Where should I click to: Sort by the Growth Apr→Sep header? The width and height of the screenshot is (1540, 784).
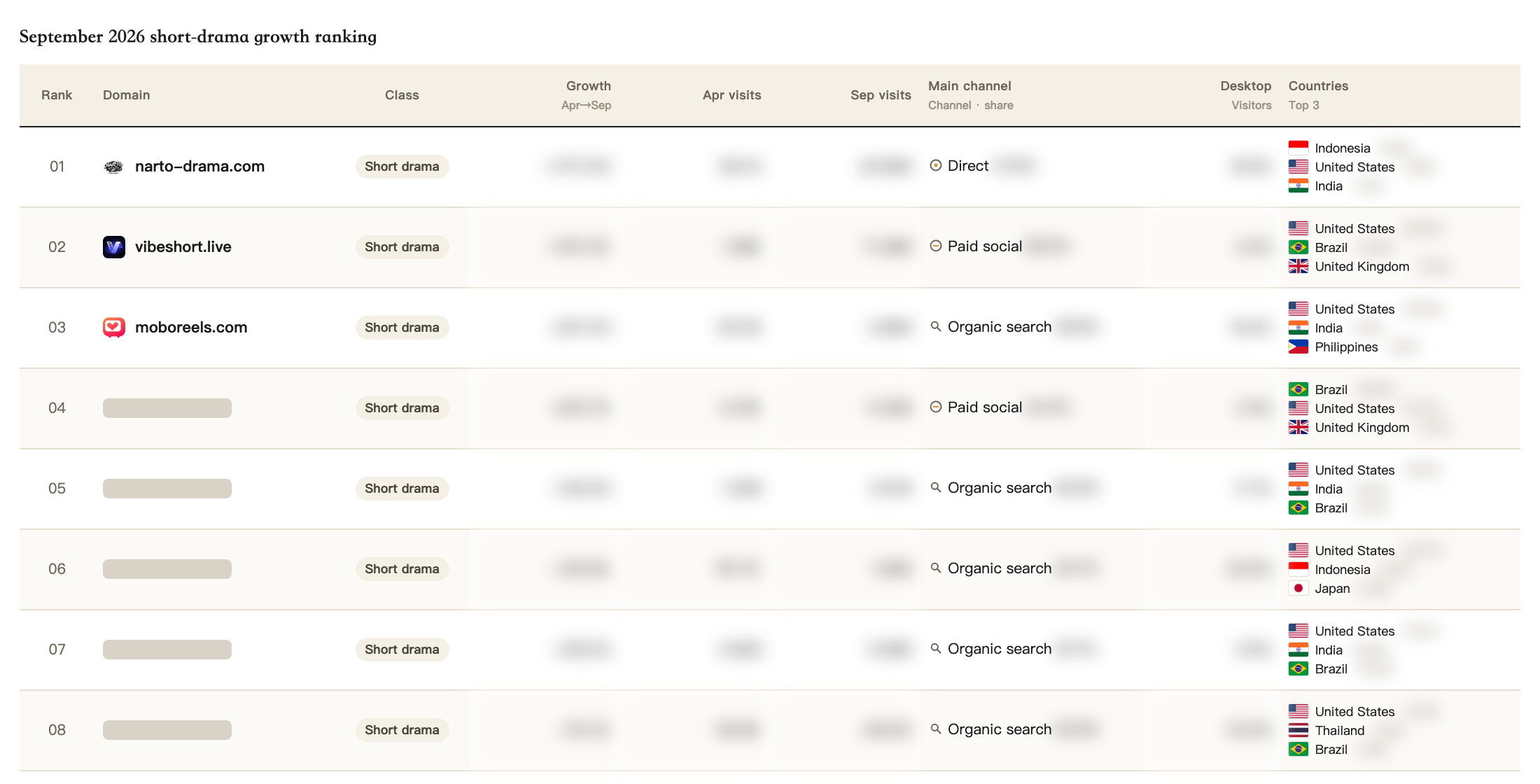tap(587, 95)
